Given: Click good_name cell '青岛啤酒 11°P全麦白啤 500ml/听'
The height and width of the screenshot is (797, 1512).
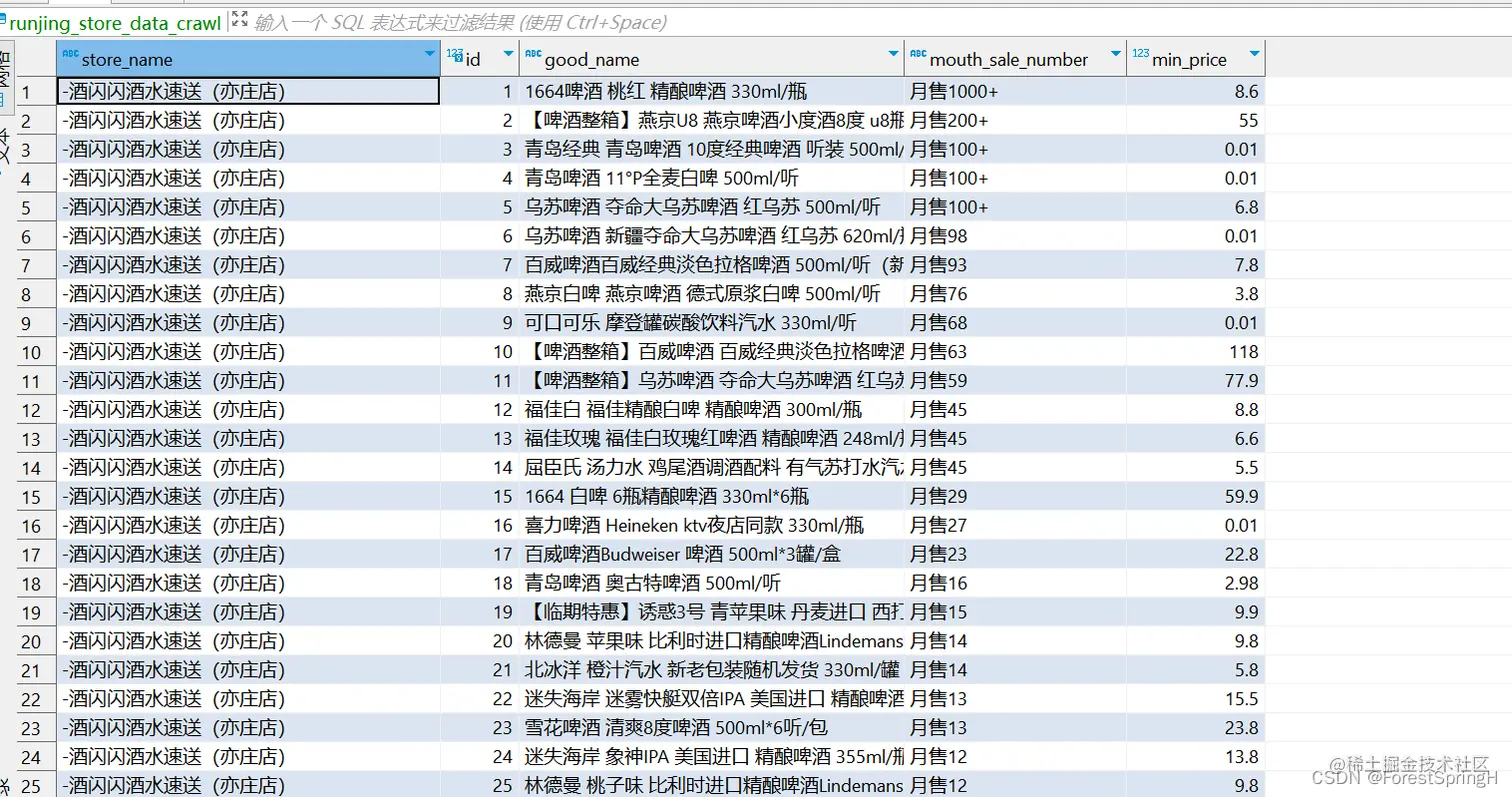Looking at the screenshot, I should (x=712, y=178).
